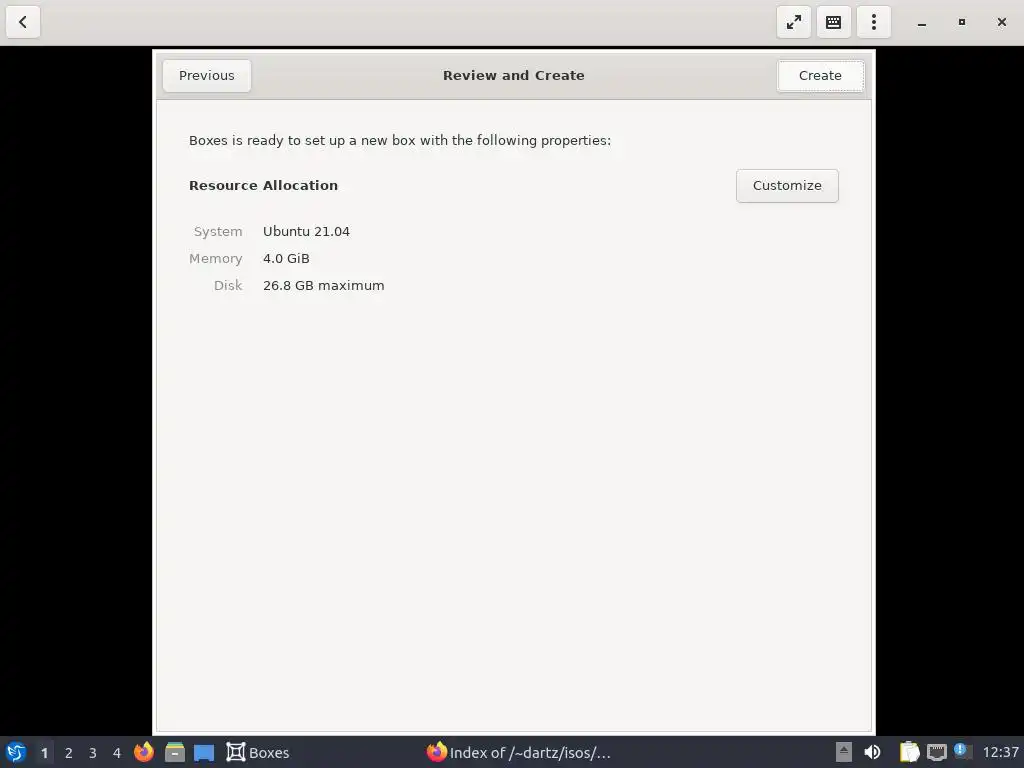Click the network status tray icon
The image size is (1024, 768).
tap(936, 752)
